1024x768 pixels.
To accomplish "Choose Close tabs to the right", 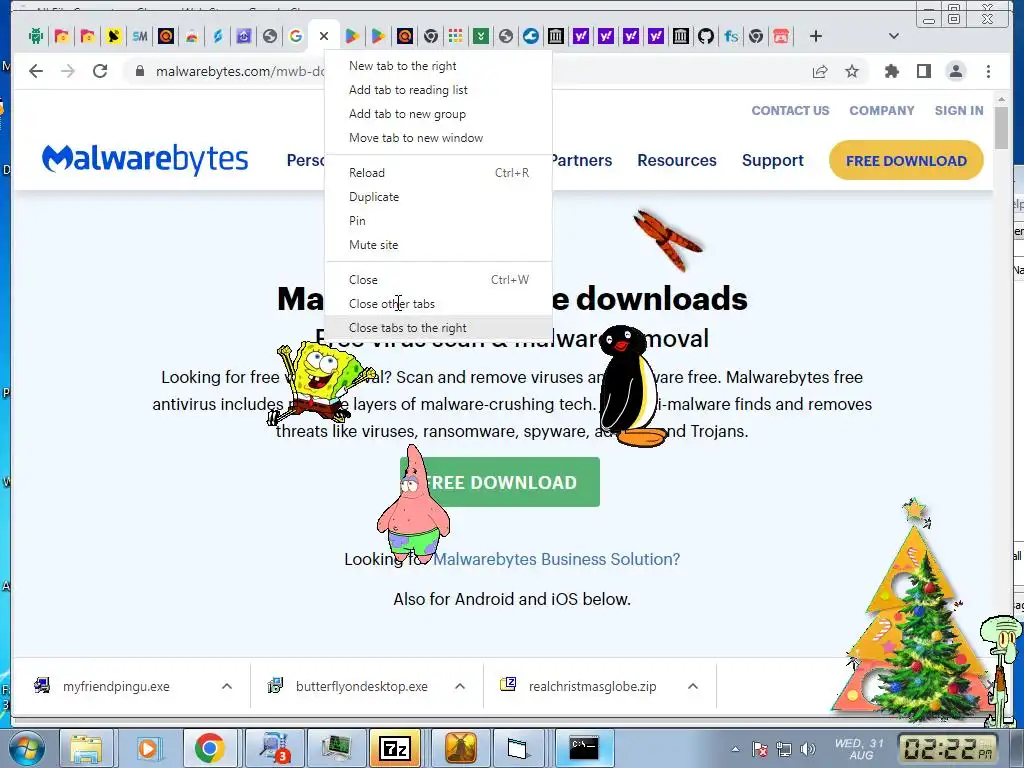I will point(438,328).
